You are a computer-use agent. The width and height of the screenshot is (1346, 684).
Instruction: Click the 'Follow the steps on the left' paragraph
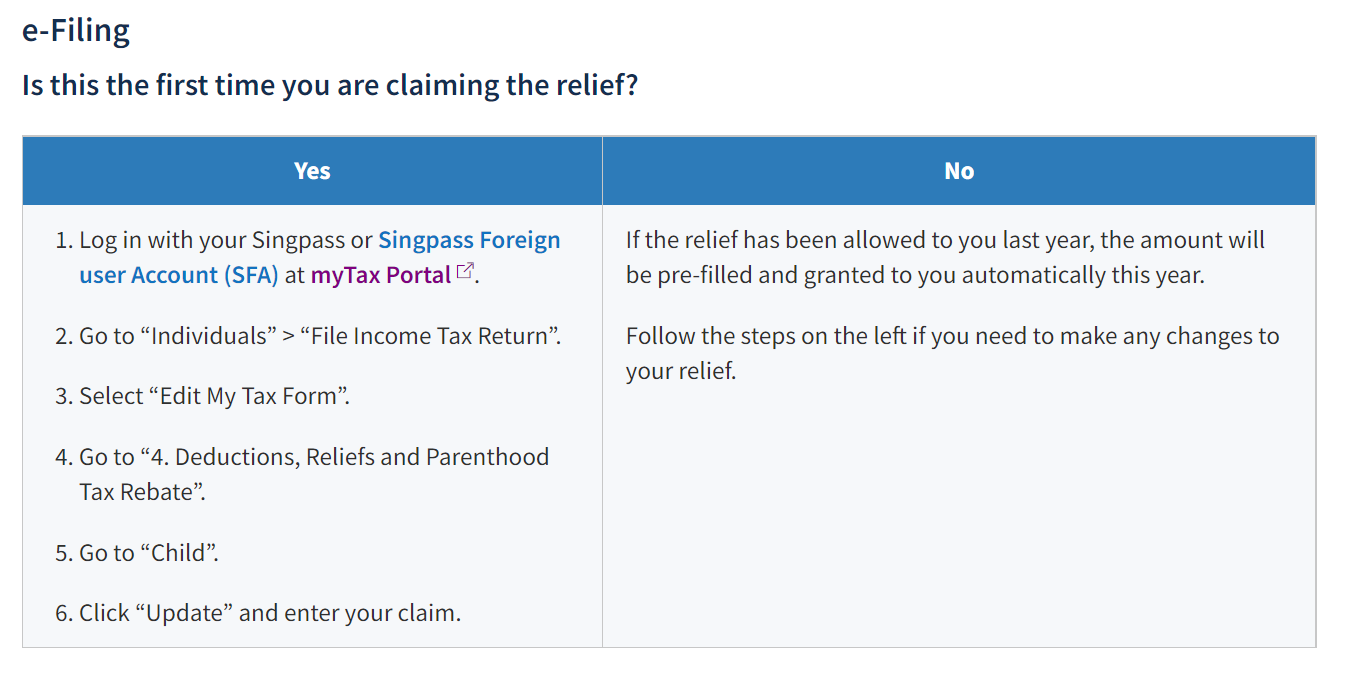952,353
